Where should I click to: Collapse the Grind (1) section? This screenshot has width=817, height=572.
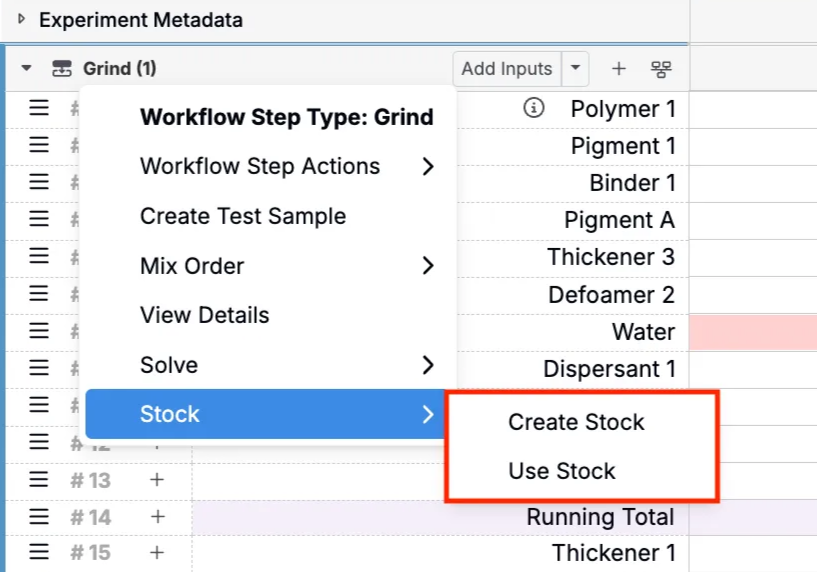26,68
